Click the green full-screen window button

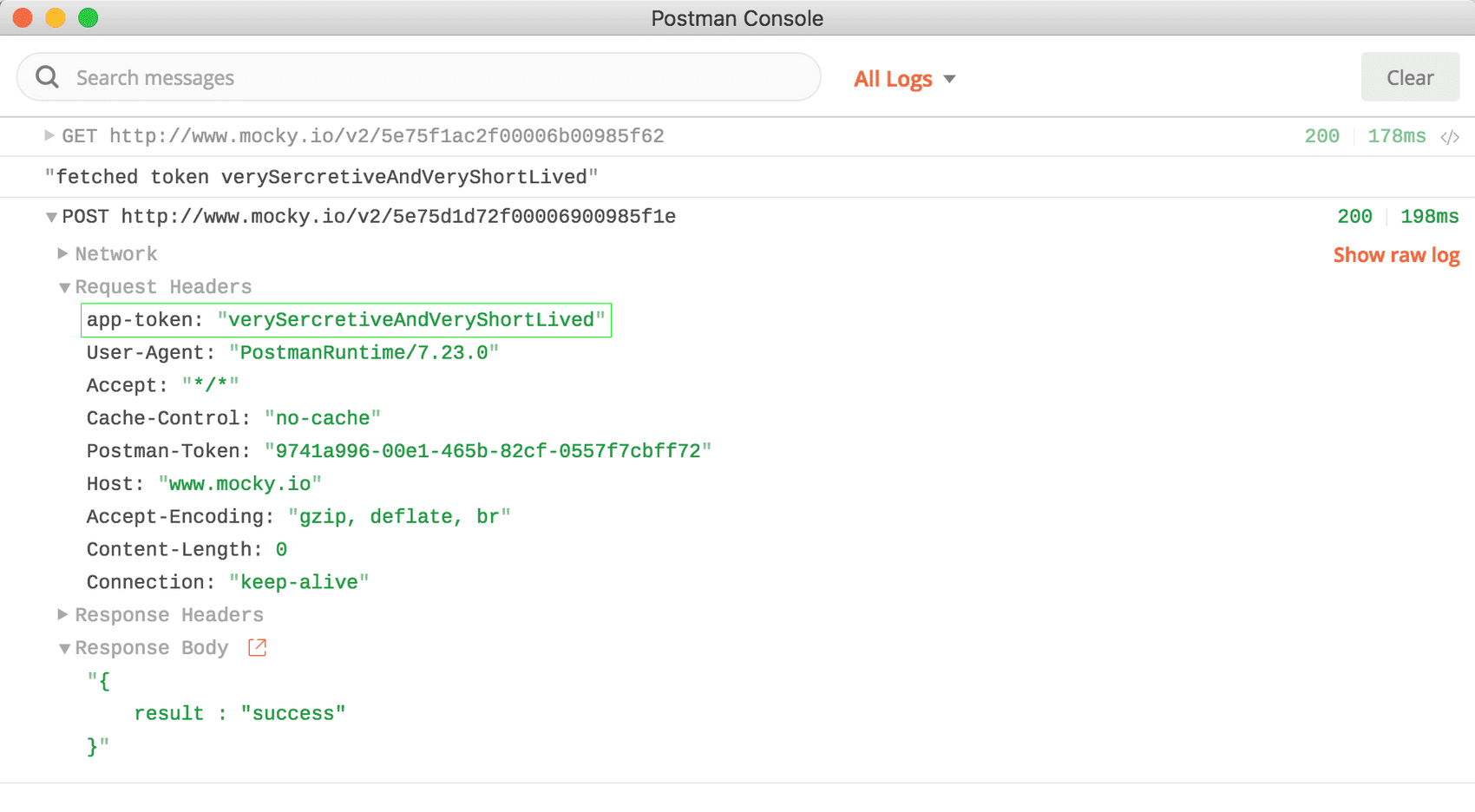pos(87,16)
